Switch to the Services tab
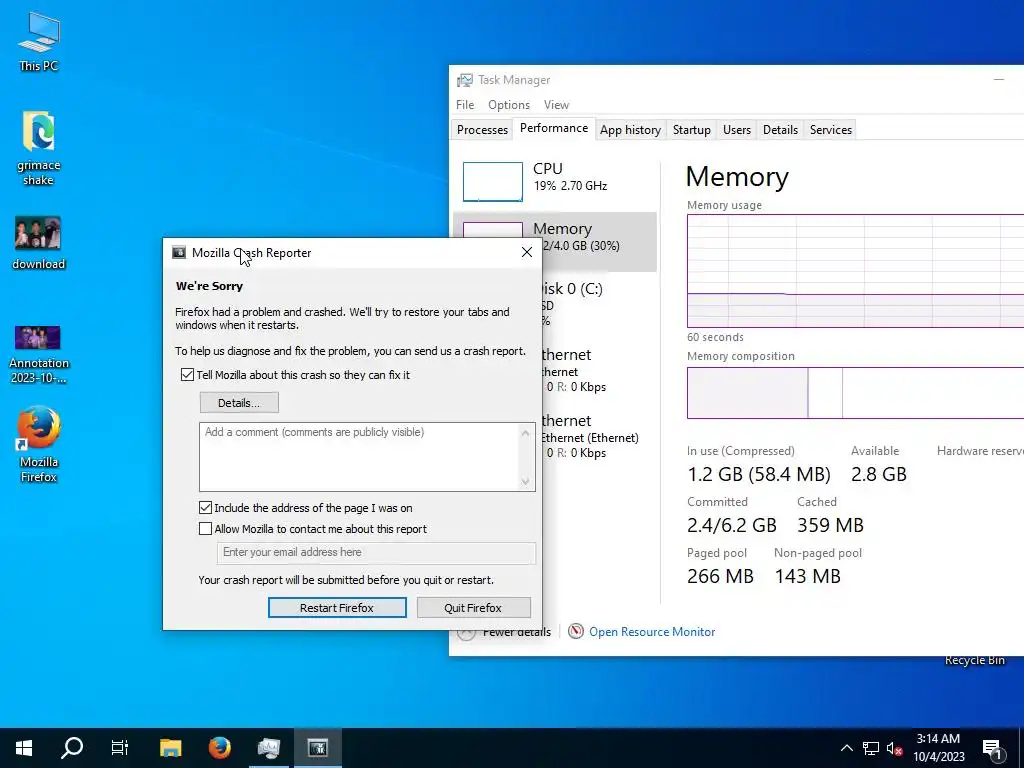Screen dimensions: 1024x768 (x=831, y=130)
